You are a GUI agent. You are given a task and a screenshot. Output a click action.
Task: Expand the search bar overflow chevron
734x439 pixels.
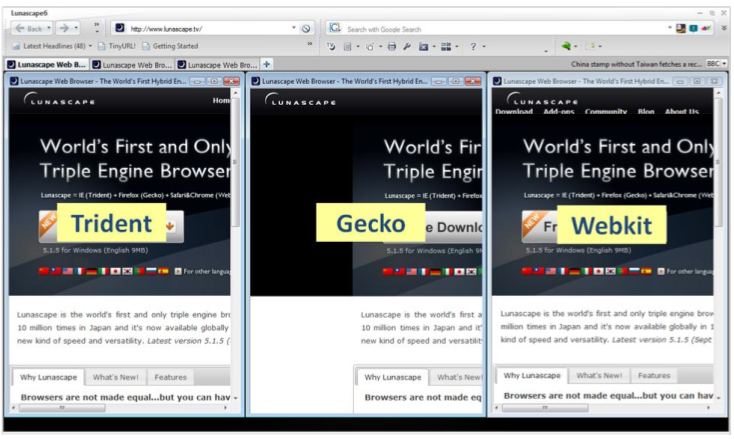(724, 28)
